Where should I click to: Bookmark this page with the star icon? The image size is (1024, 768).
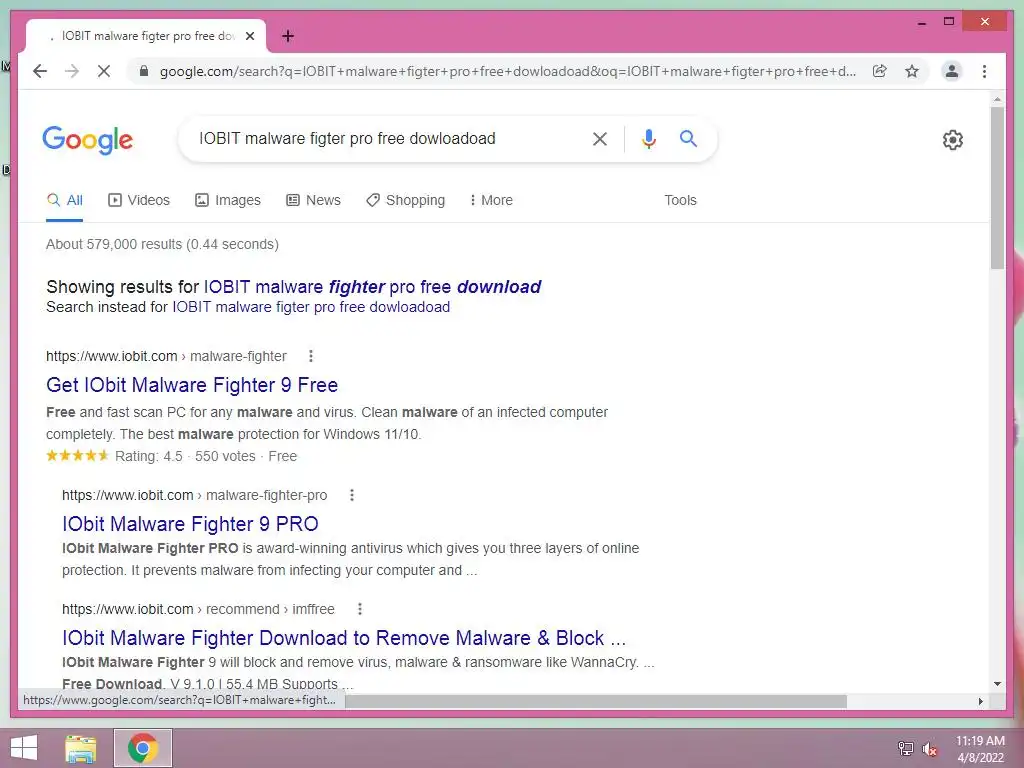click(x=912, y=71)
